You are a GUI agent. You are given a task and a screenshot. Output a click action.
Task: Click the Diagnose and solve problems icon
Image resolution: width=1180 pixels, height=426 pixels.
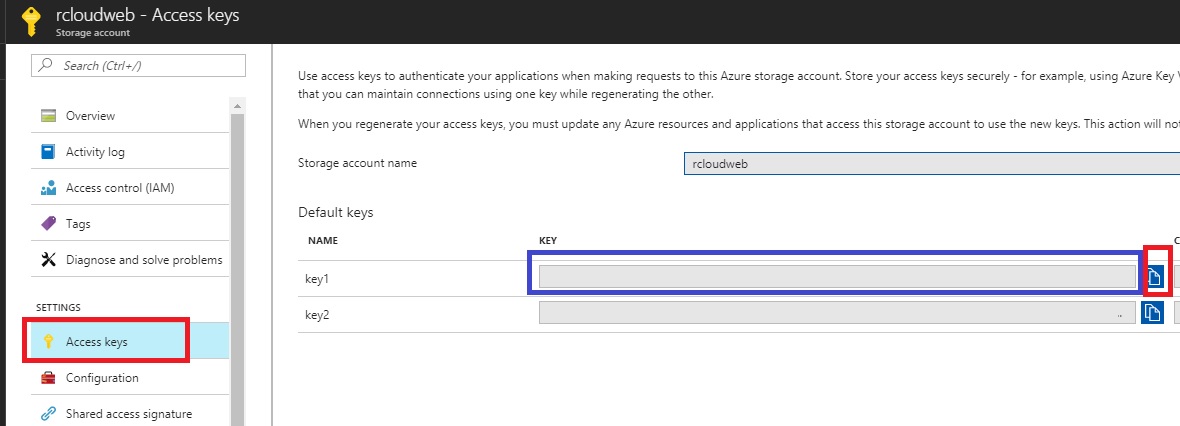[x=48, y=260]
